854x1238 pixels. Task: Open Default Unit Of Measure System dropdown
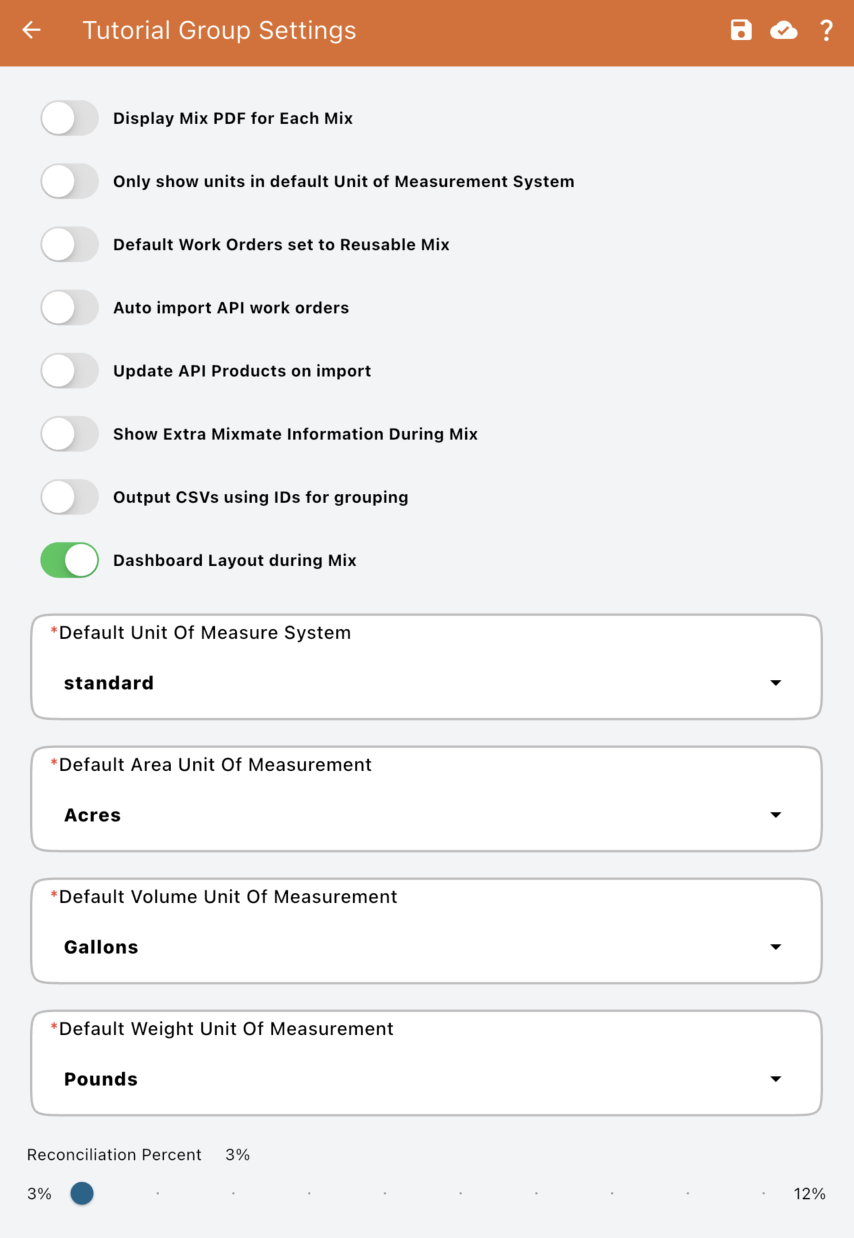(x=426, y=683)
